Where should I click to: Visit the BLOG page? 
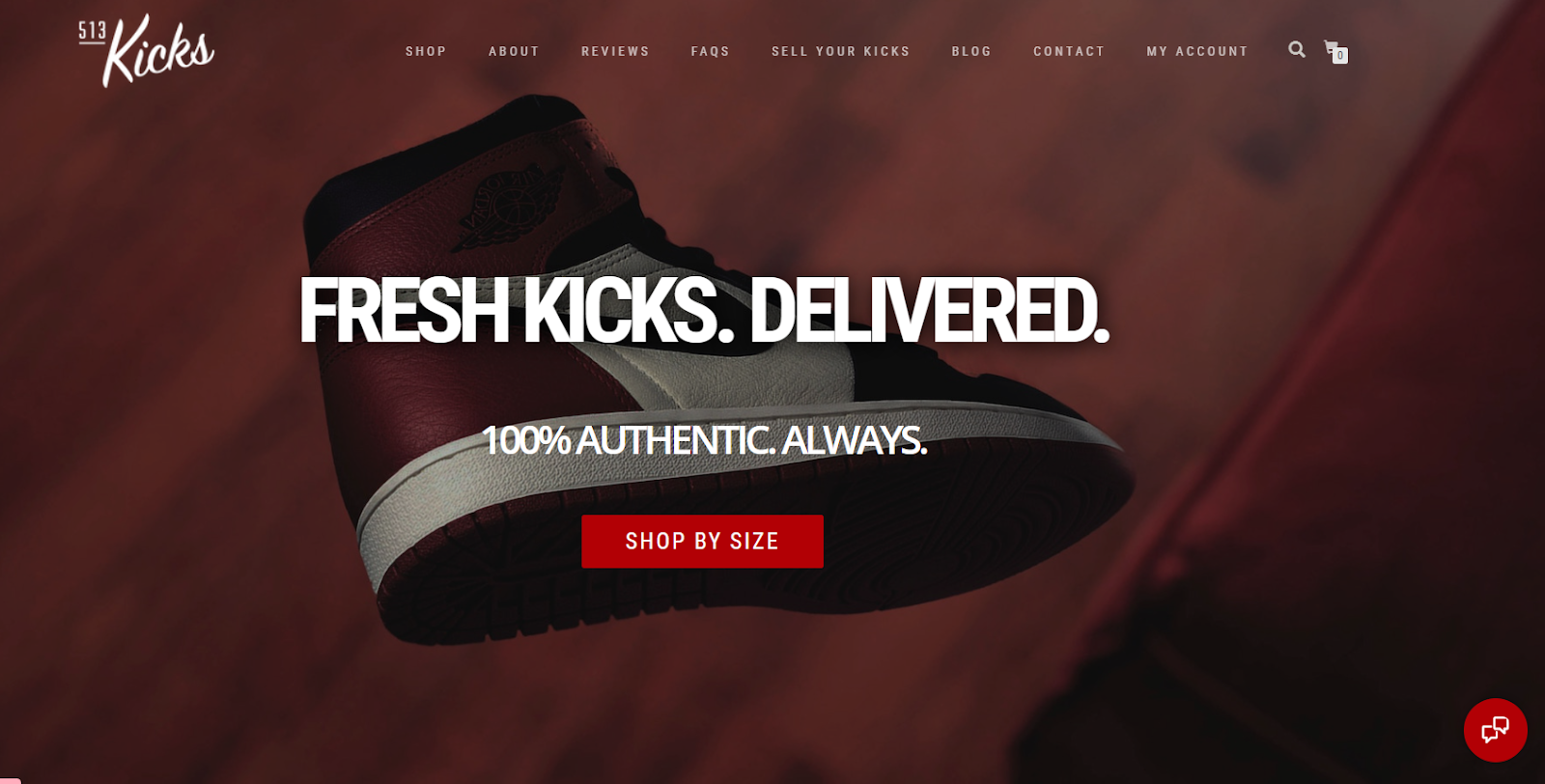971,51
